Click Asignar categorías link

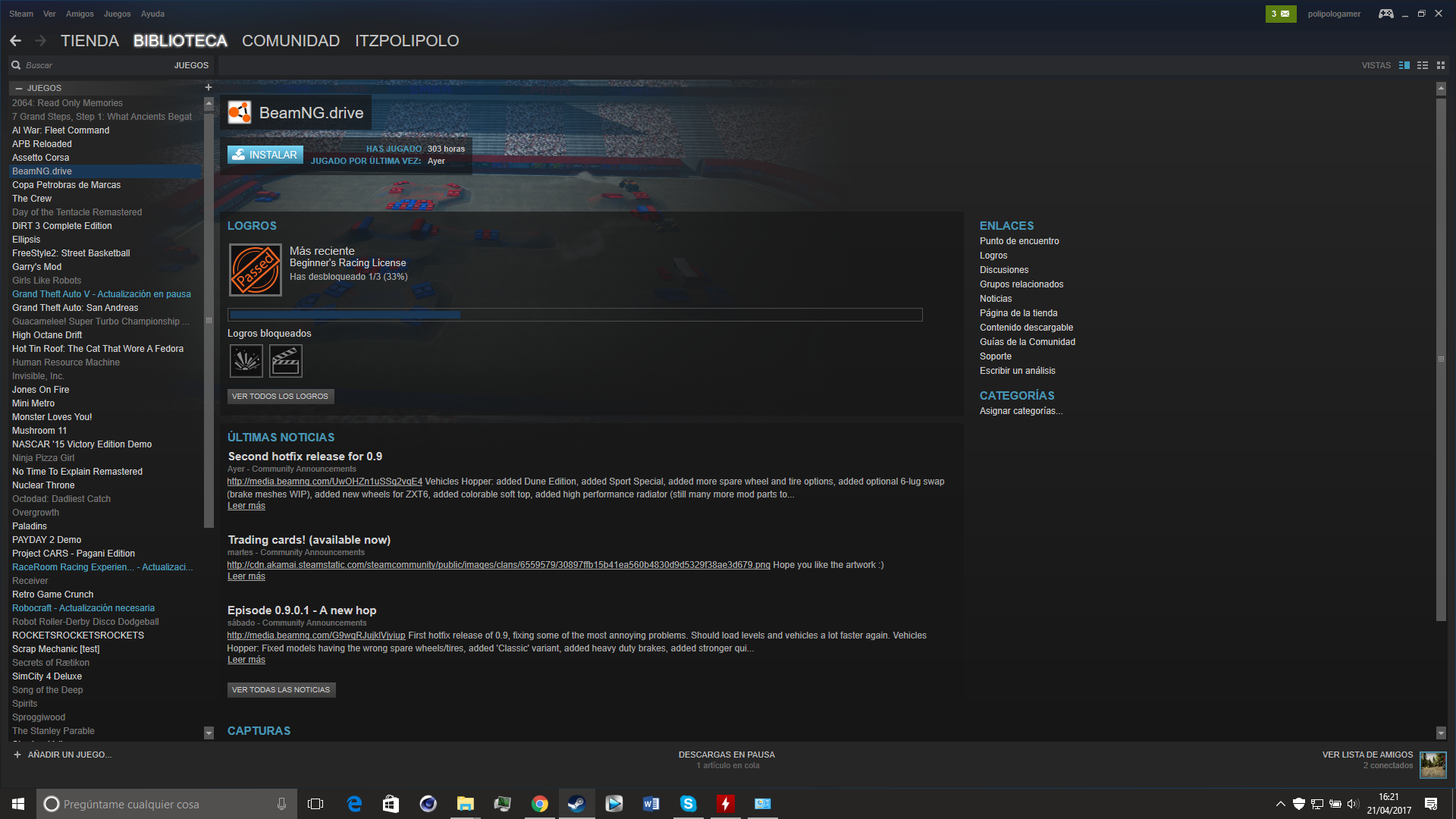1021,411
